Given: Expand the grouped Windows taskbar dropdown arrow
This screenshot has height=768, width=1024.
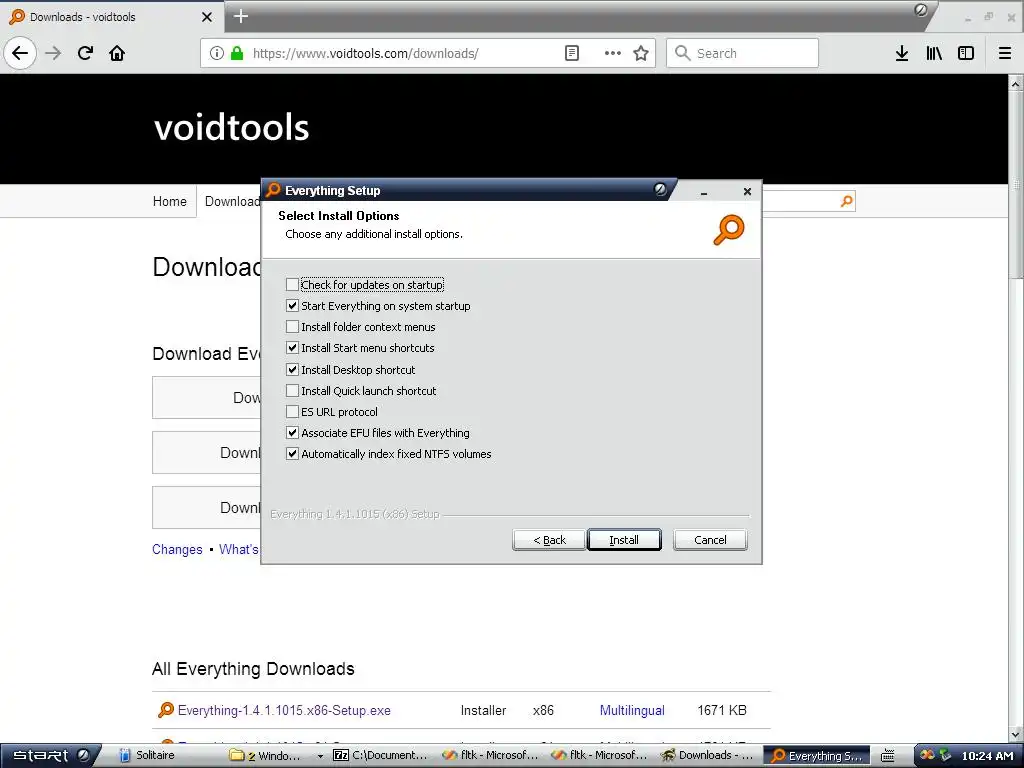Looking at the screenshot, I should coord(320,756).
